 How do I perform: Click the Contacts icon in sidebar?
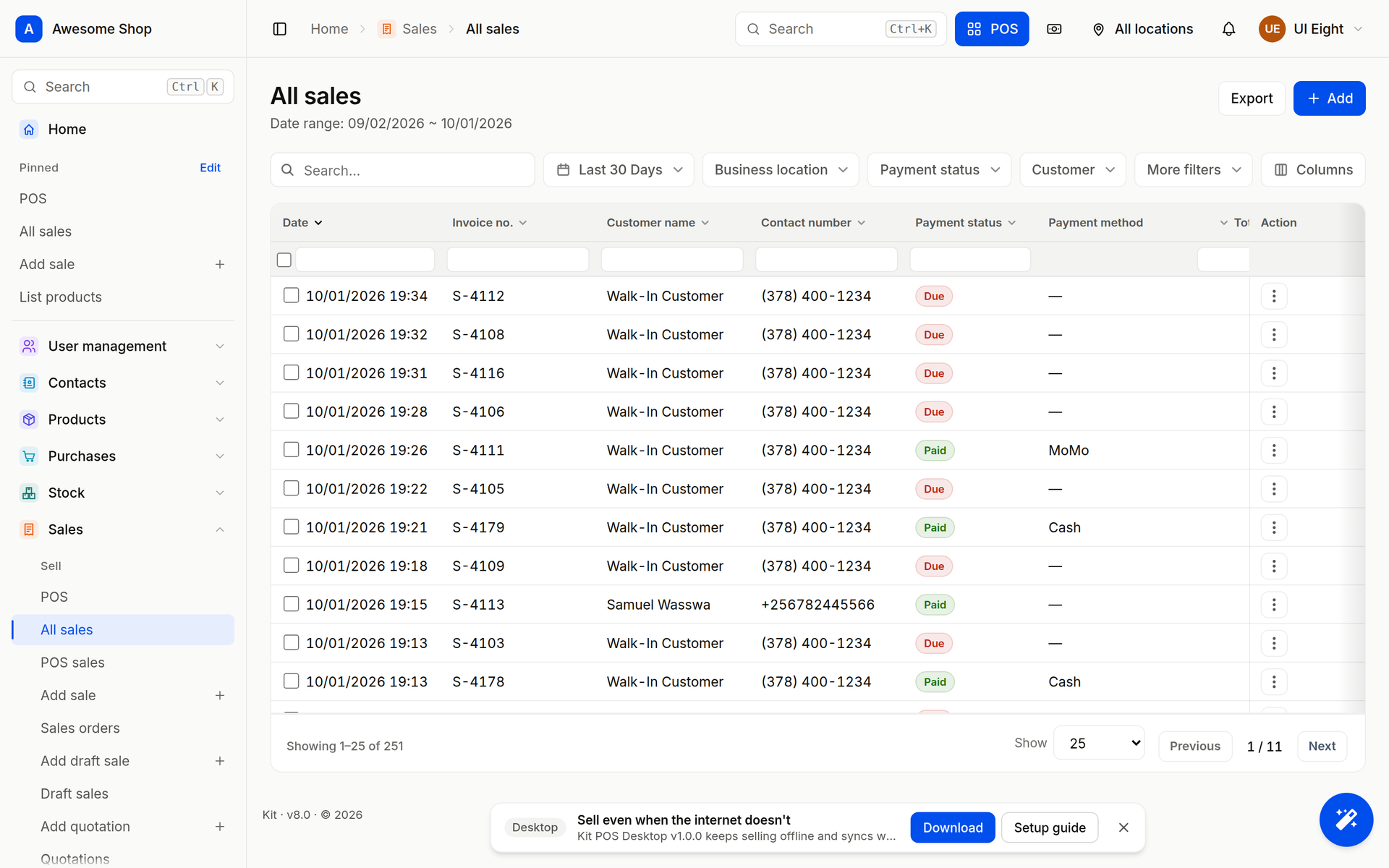click(29, 383)
